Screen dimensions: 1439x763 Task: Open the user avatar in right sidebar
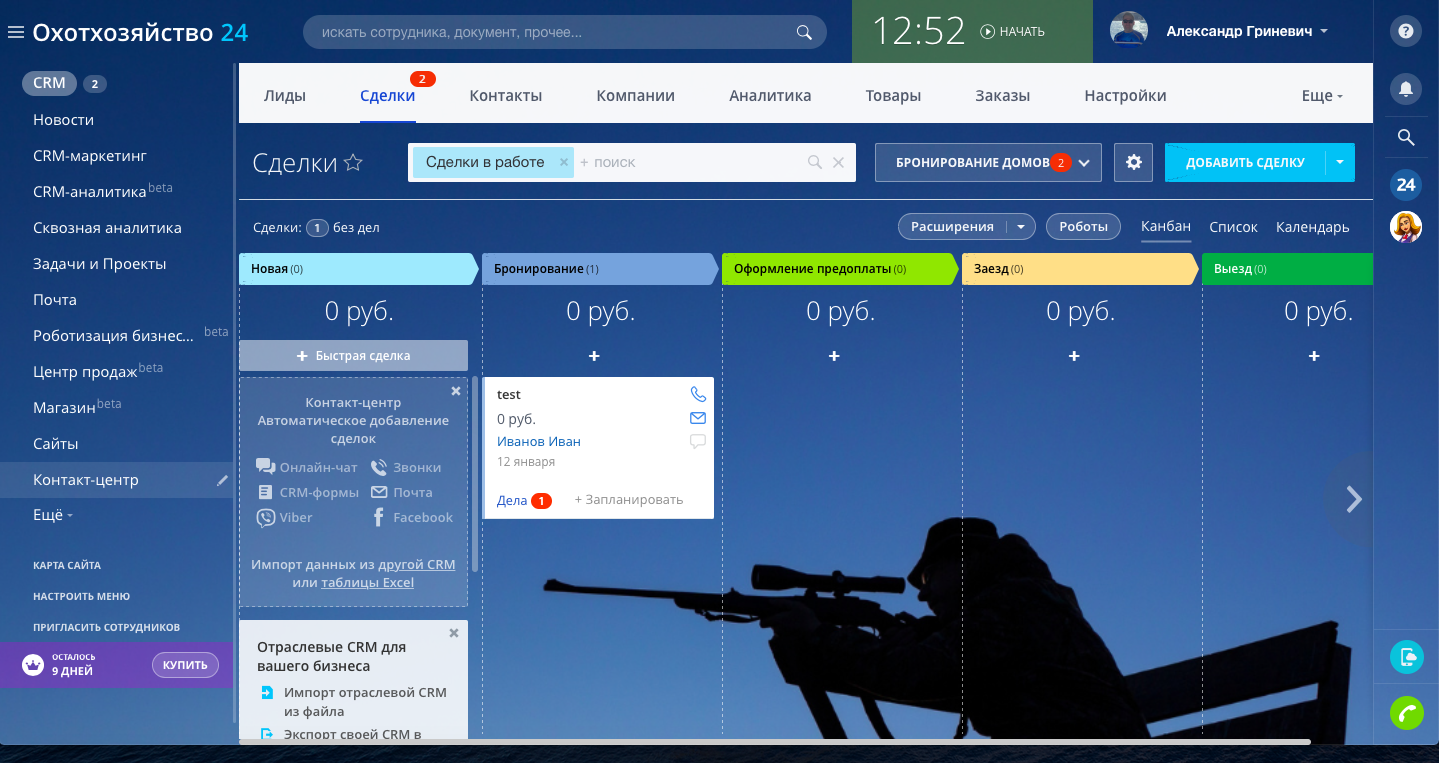point(1406,228)
